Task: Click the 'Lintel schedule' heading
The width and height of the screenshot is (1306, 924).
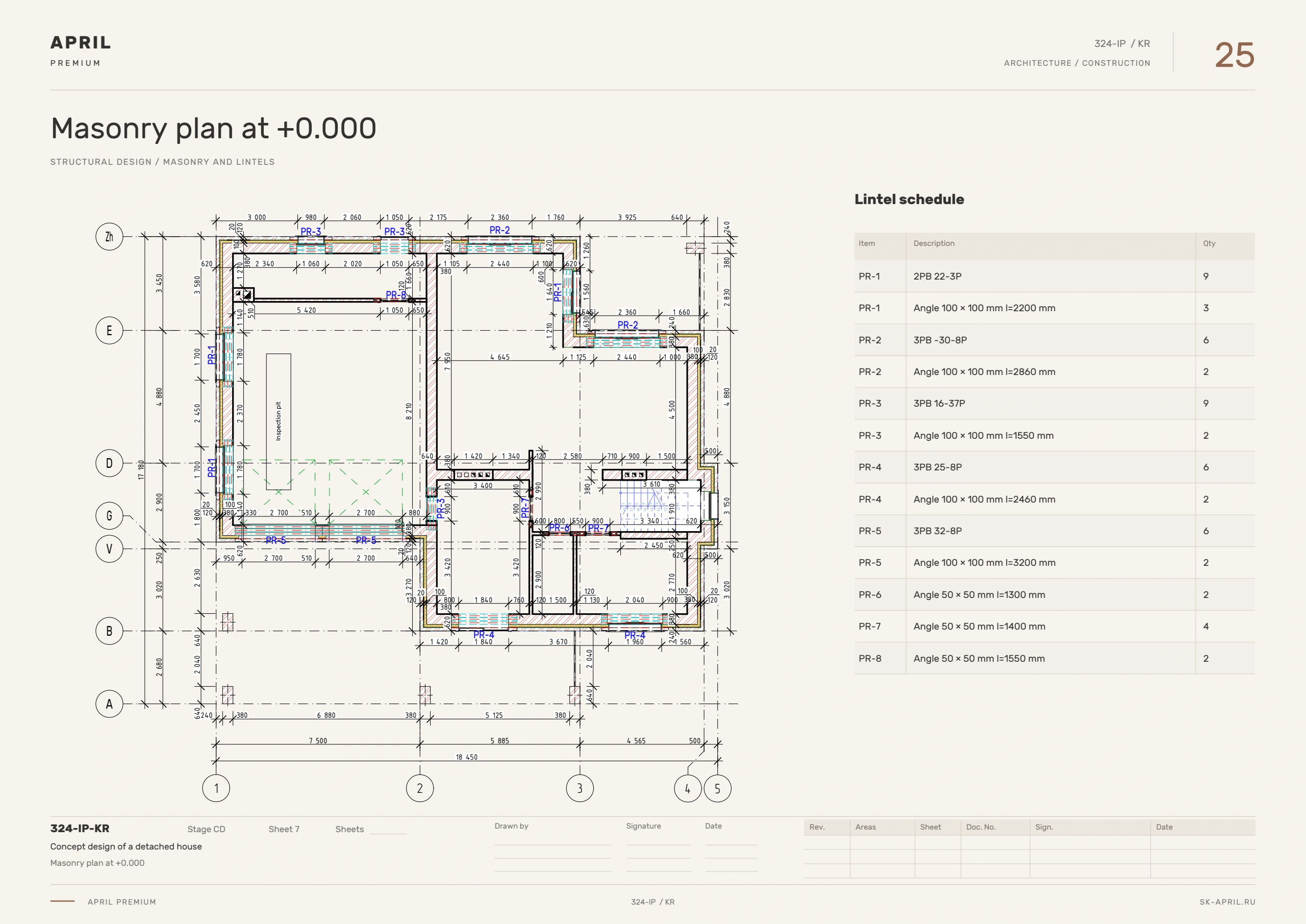Action: point(909,199)
